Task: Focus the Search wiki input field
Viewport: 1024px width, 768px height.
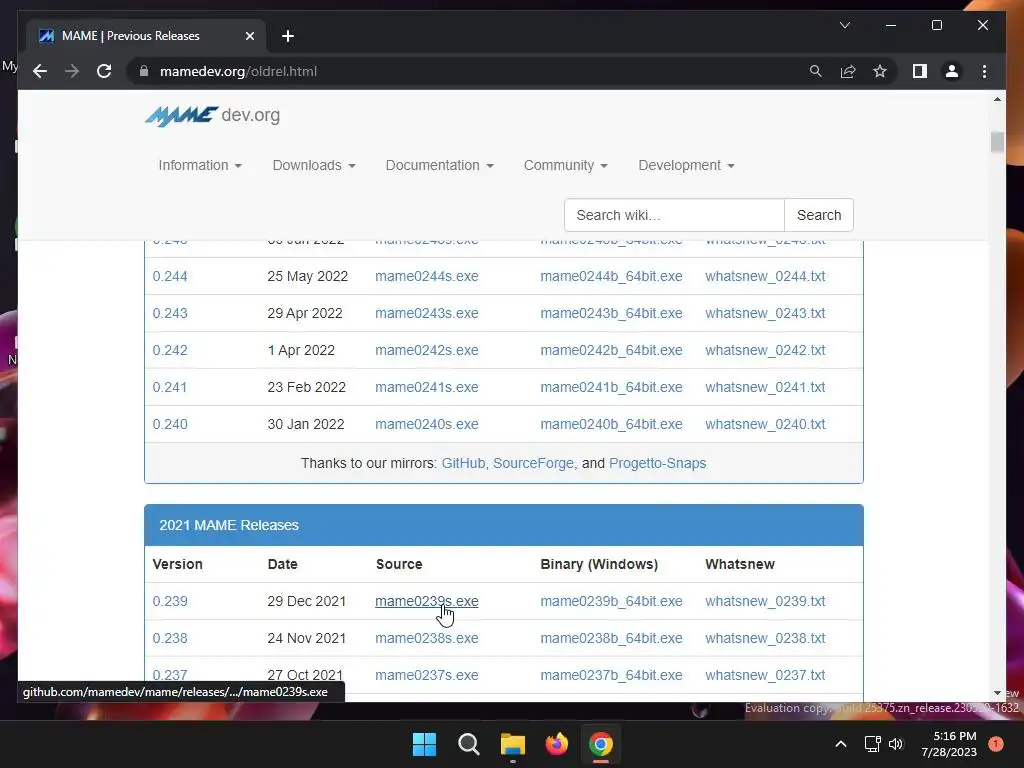Action: [x=674, y=215]
